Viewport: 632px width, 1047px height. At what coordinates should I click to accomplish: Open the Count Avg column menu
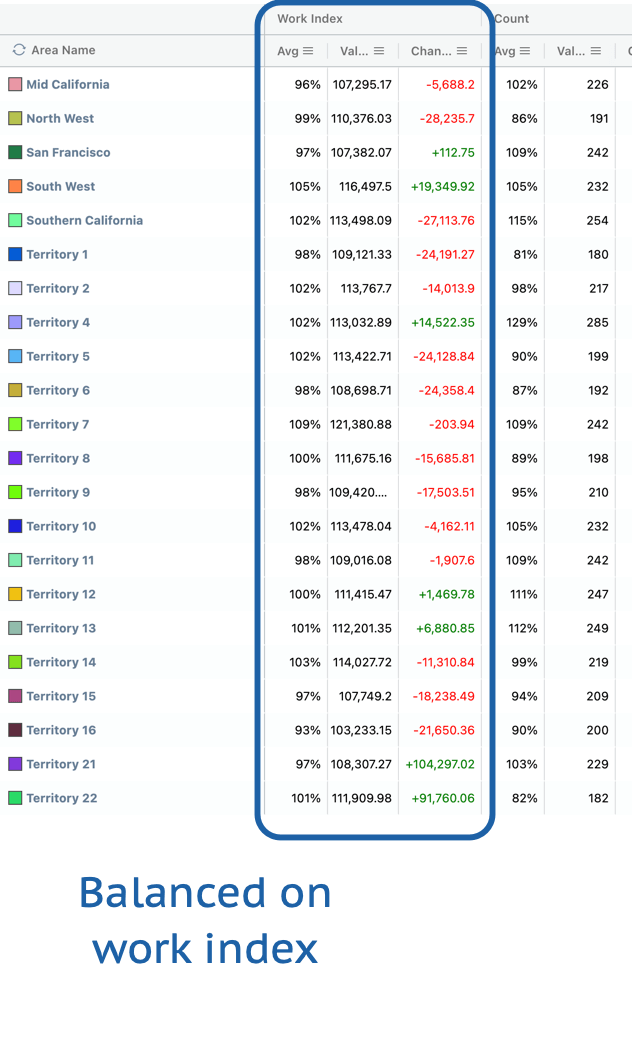[525, 51]
